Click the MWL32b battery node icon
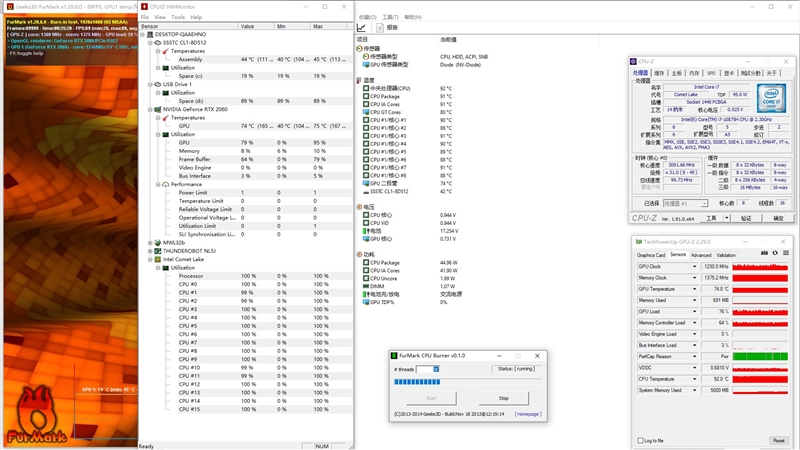 [158, 243]
